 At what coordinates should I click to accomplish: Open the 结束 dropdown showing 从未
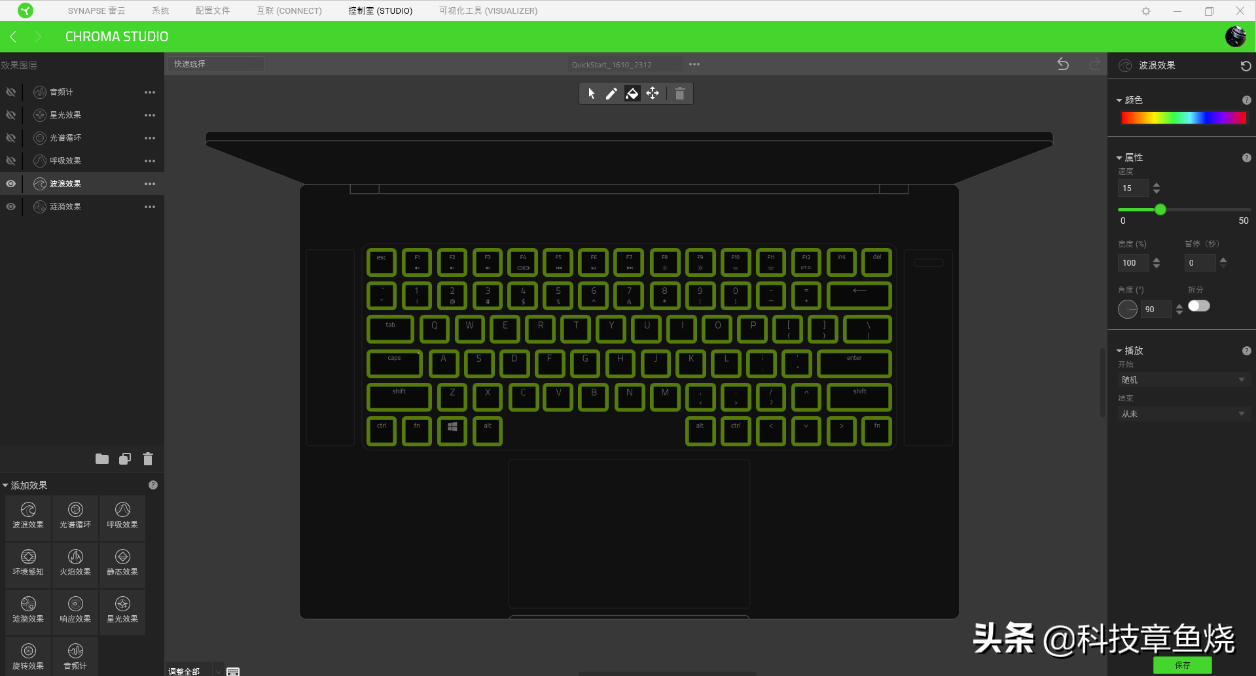1184,414
